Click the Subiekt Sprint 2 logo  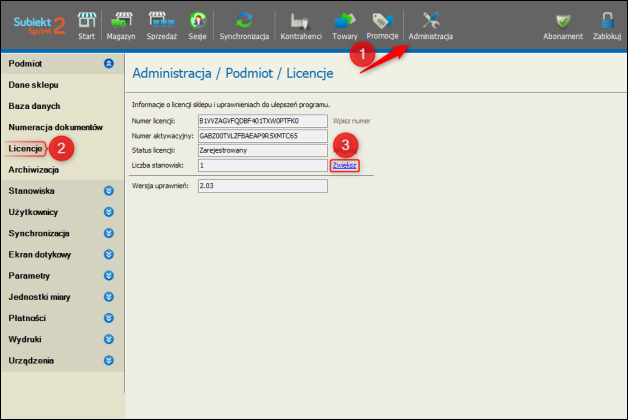click(39, 26)
